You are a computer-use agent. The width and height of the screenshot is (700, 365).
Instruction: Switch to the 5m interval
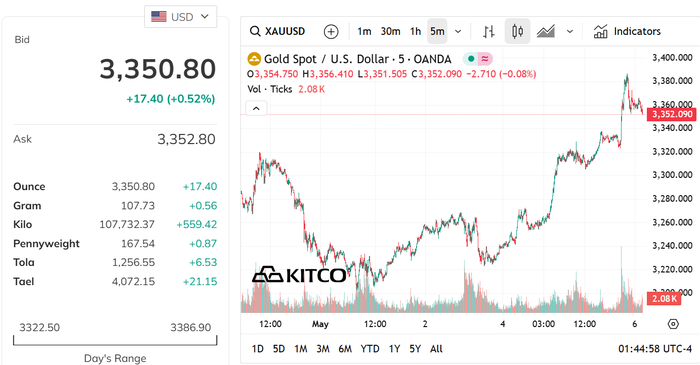(x=437, y=31)
